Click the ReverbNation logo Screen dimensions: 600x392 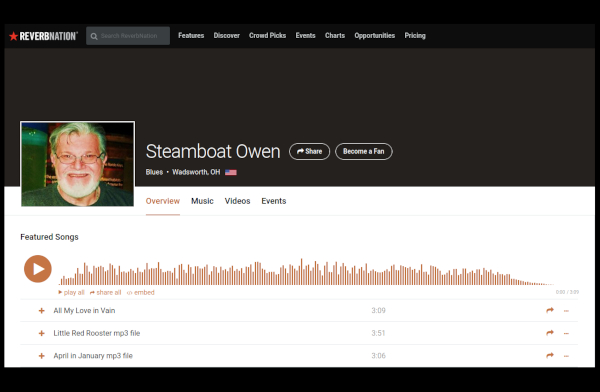click(x=43, y=36)
